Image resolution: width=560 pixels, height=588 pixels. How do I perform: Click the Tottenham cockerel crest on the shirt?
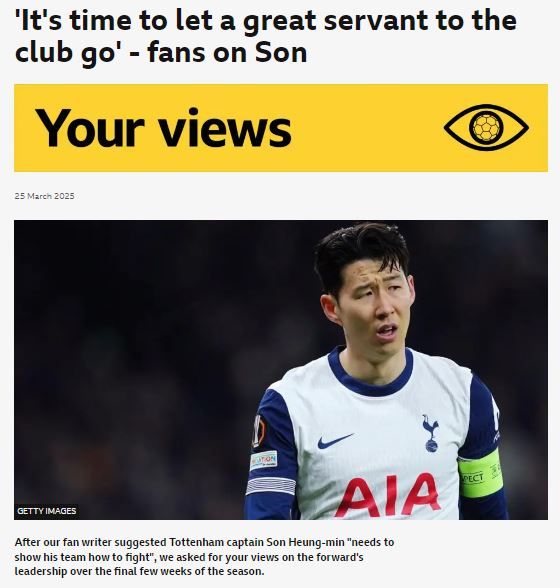click(431, 433)
